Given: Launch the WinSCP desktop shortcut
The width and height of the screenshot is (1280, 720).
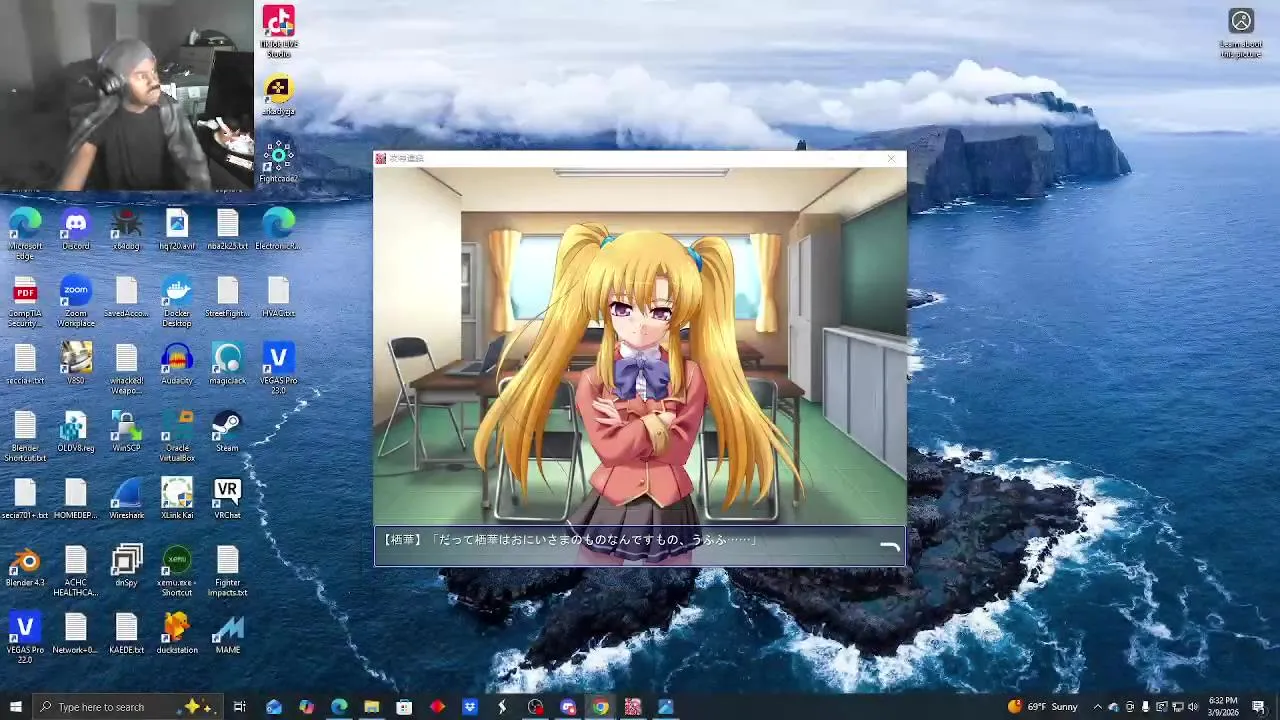Looking at the screenshot, I should click(x=126, y=431).
